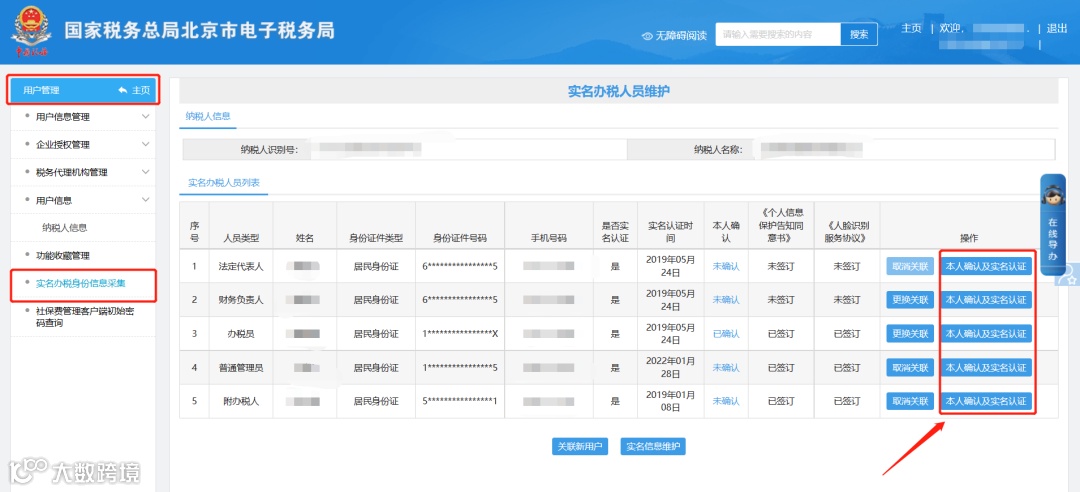Screen dimensions: 1080x492
Task: Click the 普通管理员 cell
Action: pos(241,368)
